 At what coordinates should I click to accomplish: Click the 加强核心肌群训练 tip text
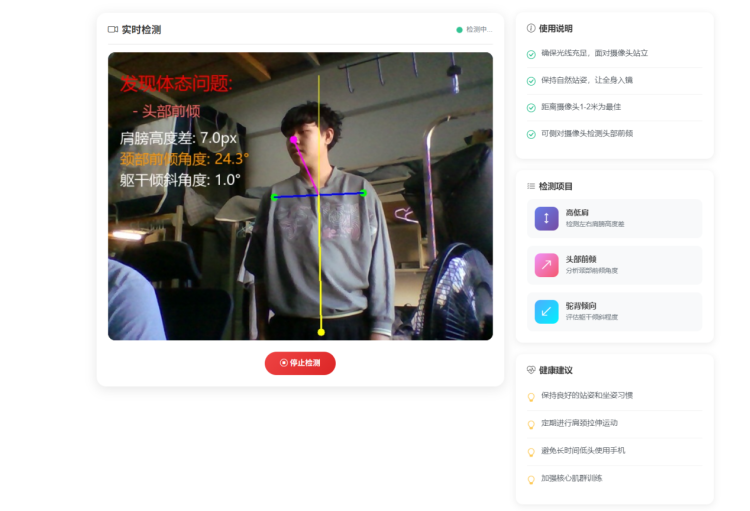click(572, 478)
